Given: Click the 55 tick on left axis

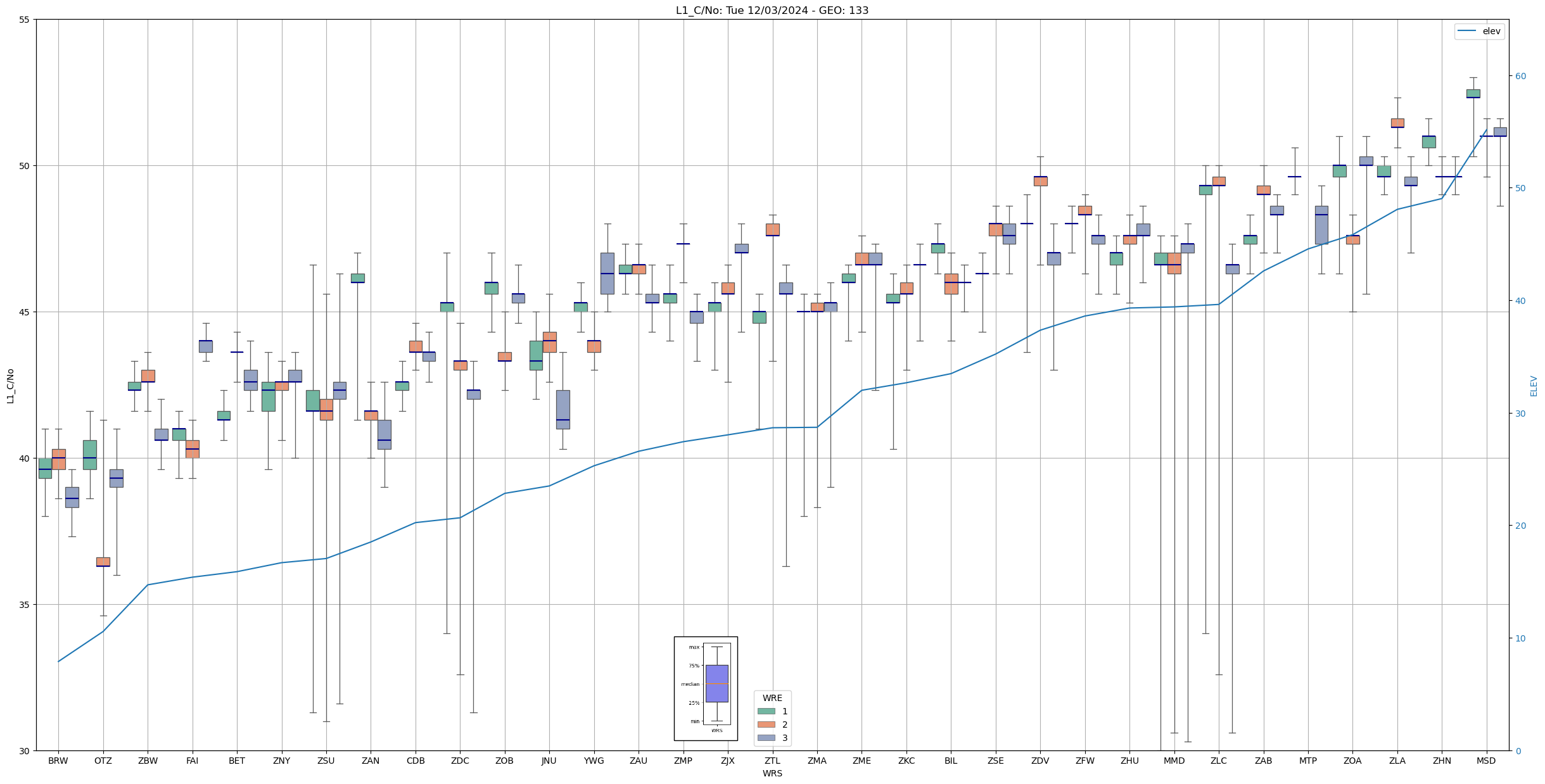Looking at the screenshot, I should [25, 20].
